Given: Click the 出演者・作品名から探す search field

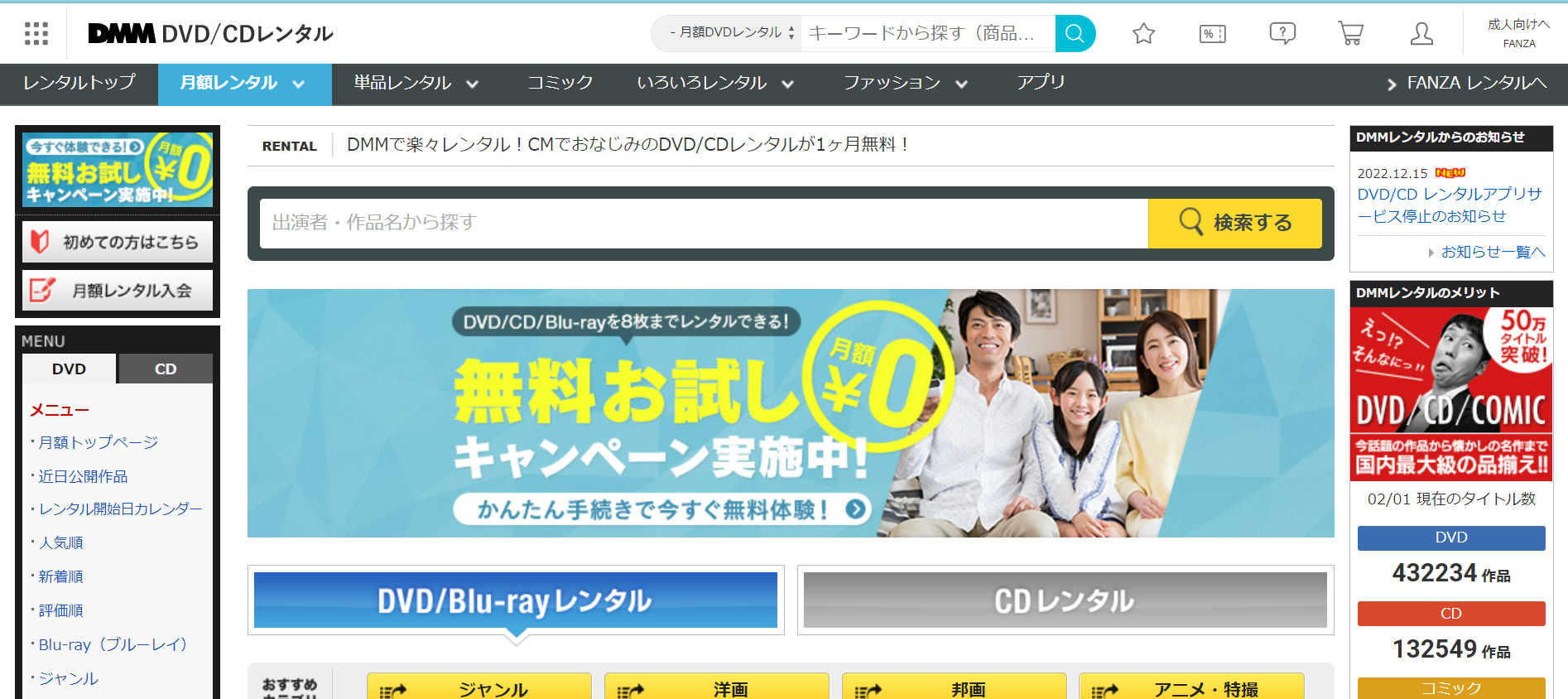Looking at the screenshot, I should (x=704, y=223).
